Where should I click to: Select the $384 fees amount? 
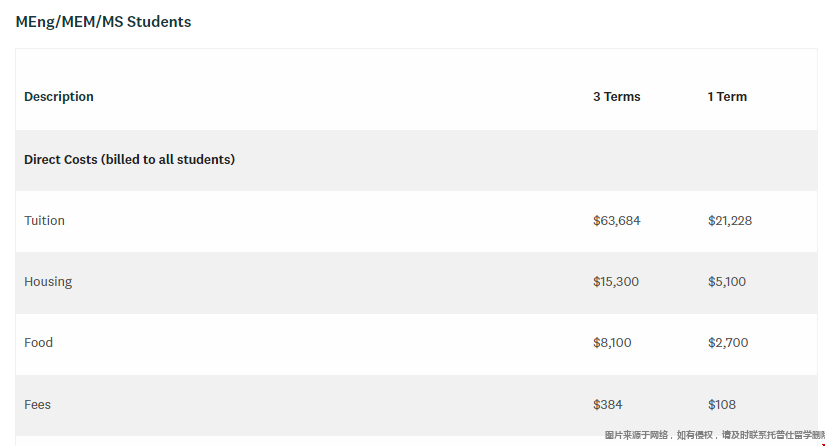click(x=608, y=405)
